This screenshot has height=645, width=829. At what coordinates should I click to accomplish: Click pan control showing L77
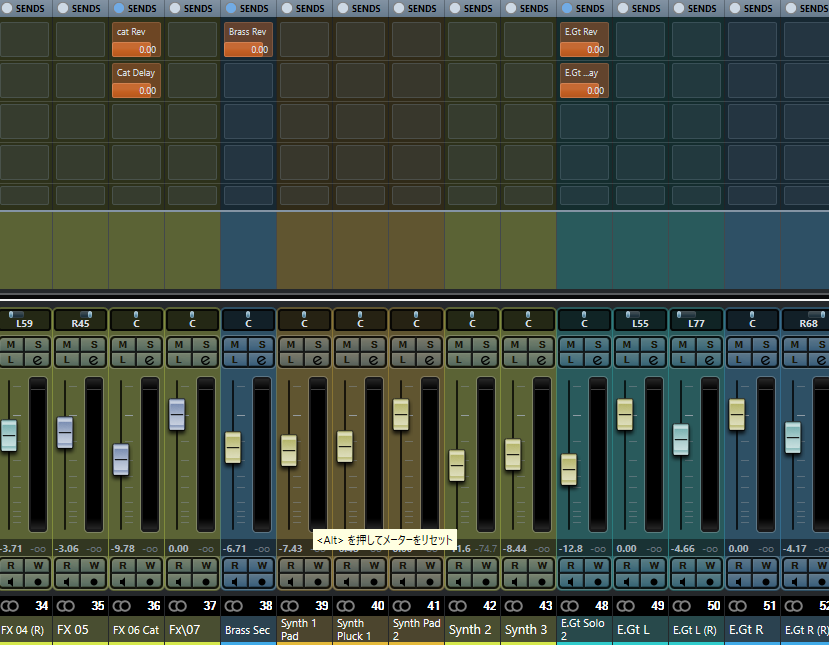(697, 320)
